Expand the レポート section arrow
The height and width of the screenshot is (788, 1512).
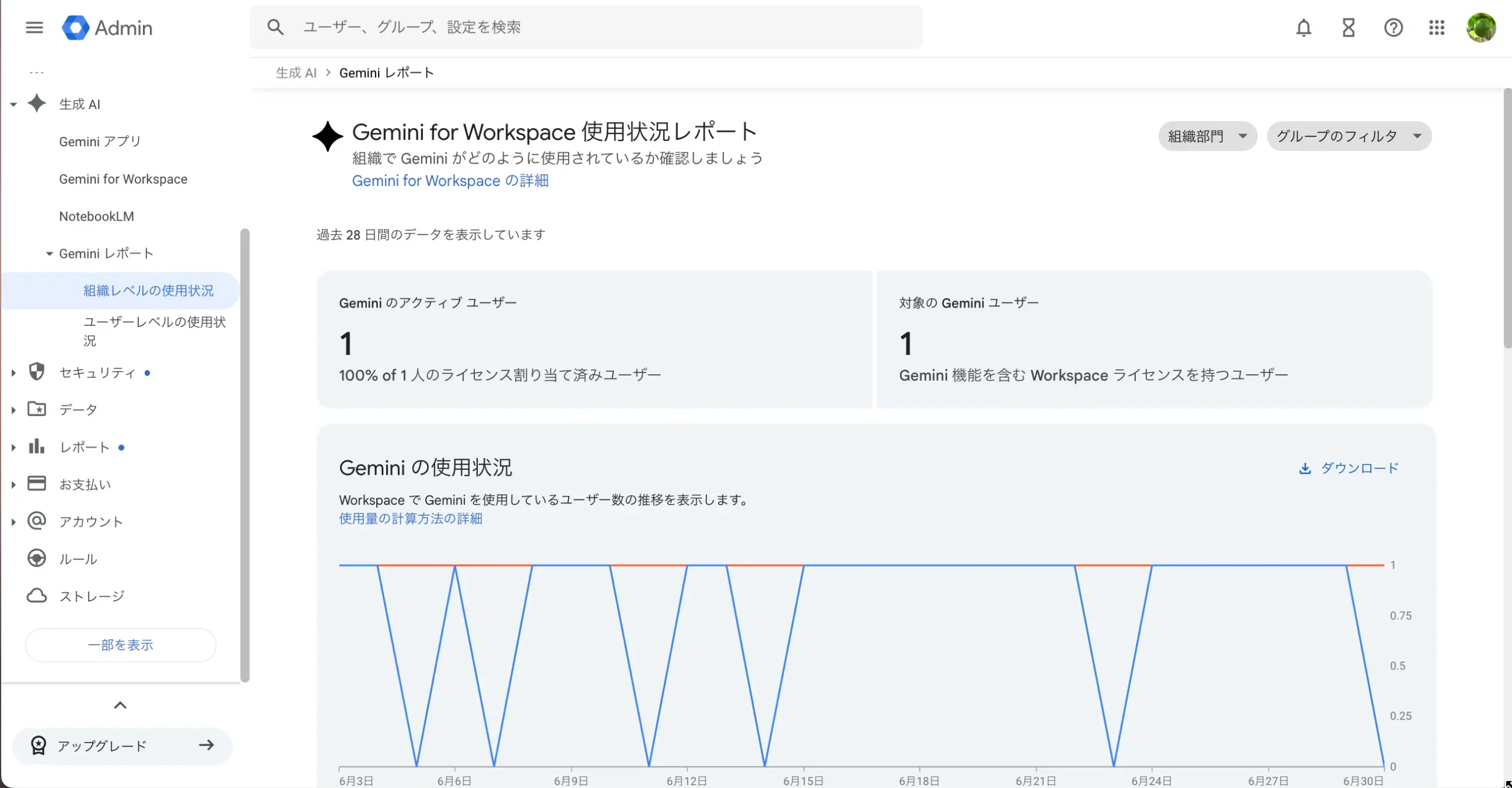click(x=13, y=447)
